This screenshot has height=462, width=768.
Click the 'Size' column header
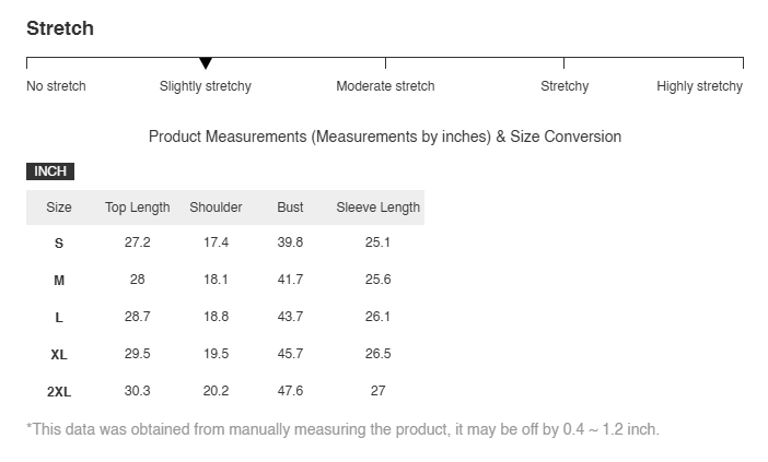pyautogui.click(x=59, y=208)
